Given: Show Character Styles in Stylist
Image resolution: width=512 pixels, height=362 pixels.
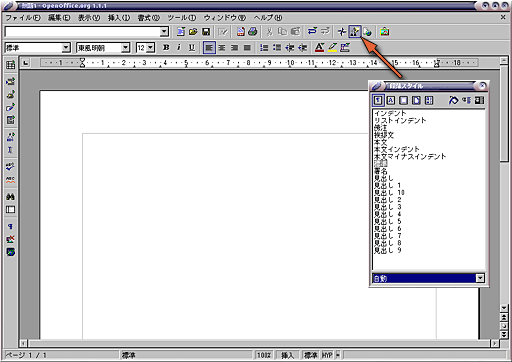Looking at the screenshot, I should click(391, 100).
